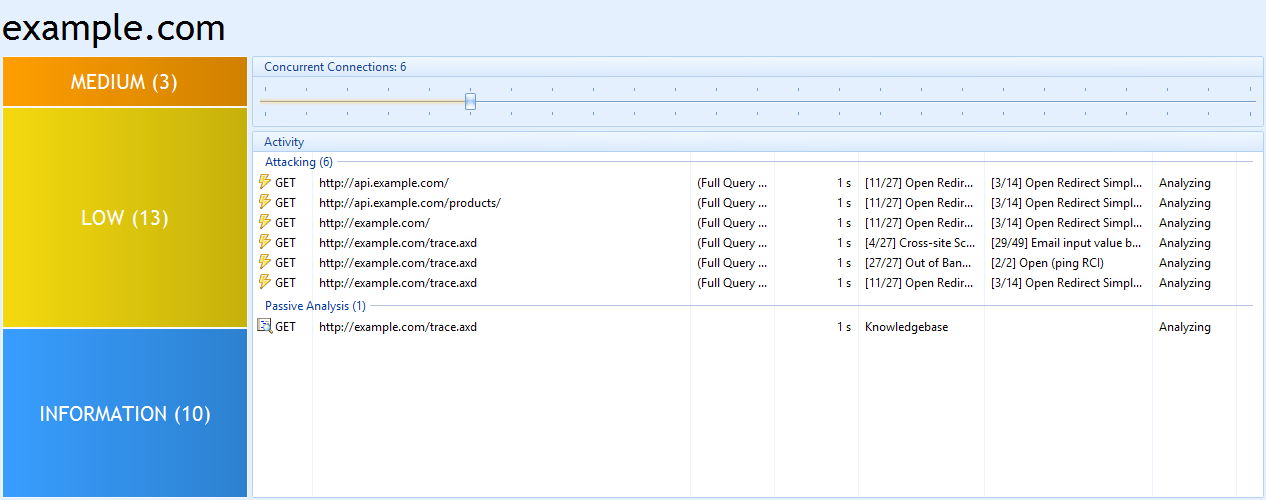Click the Concurrent Connections slider handle
The width and height of the screenshot is (1266, 500).
click(470, 101)
